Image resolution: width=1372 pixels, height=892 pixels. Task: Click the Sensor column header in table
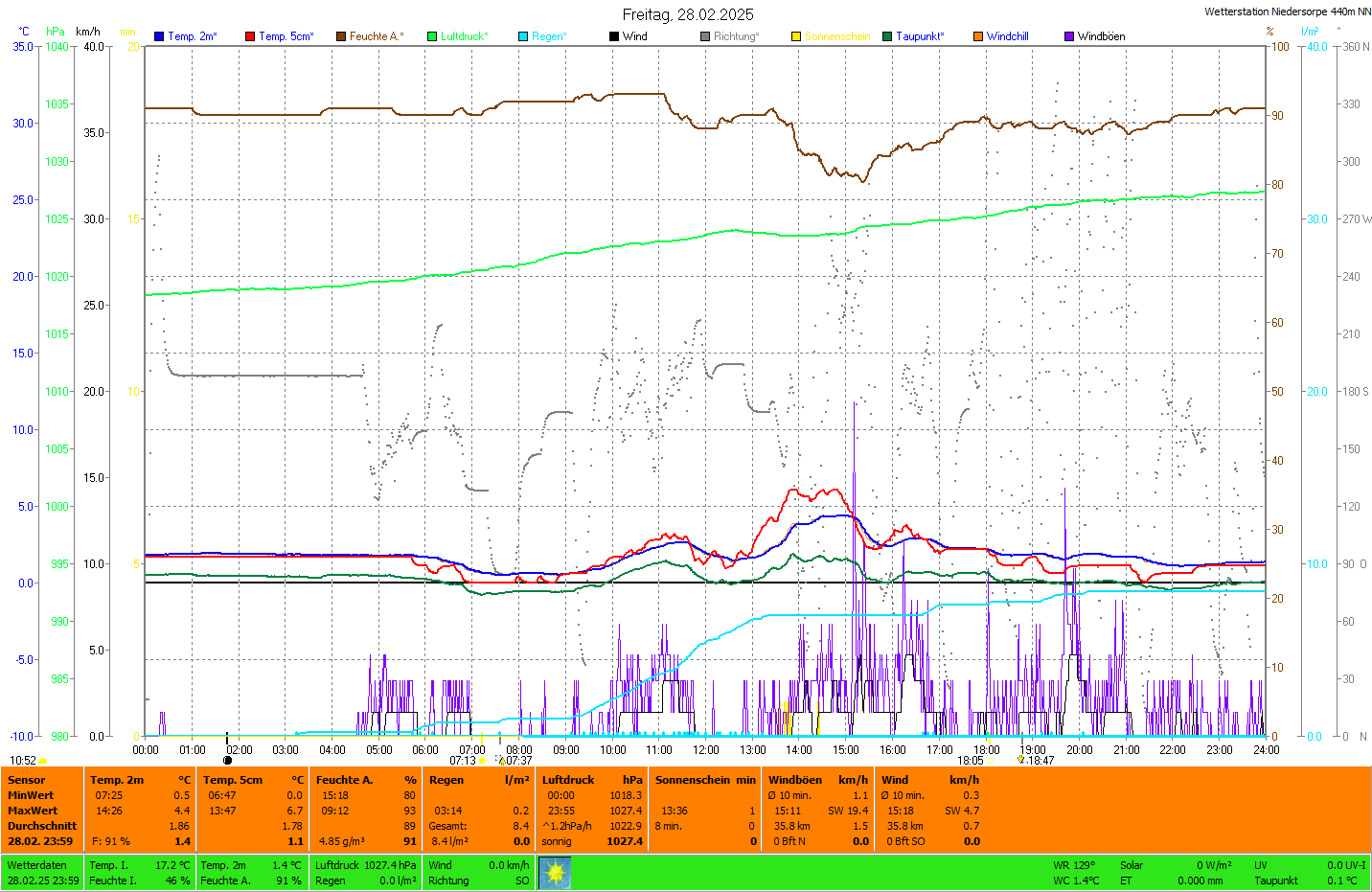[x=27, y=780]
